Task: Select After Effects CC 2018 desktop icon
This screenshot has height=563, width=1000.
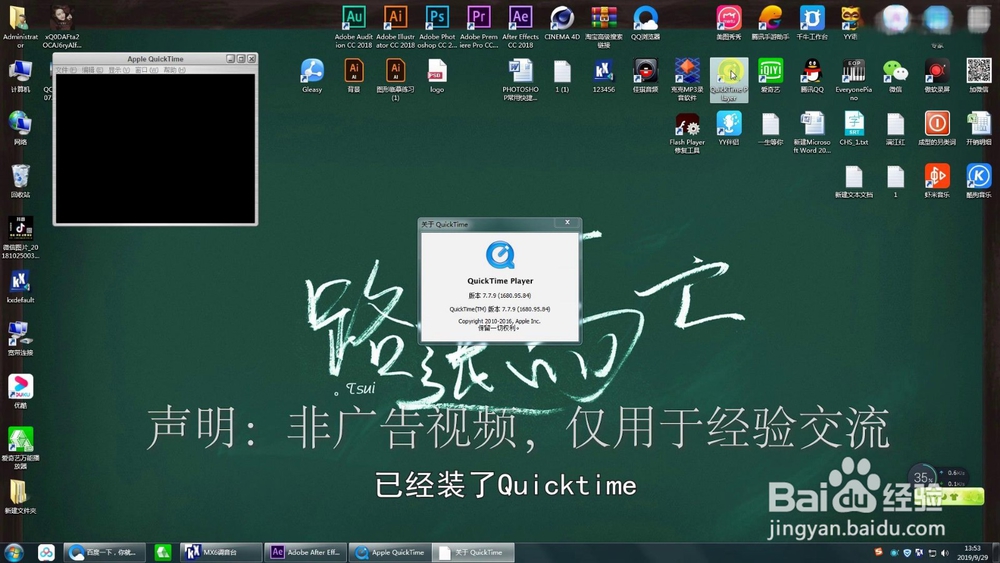Action: (x=520, y=27)
